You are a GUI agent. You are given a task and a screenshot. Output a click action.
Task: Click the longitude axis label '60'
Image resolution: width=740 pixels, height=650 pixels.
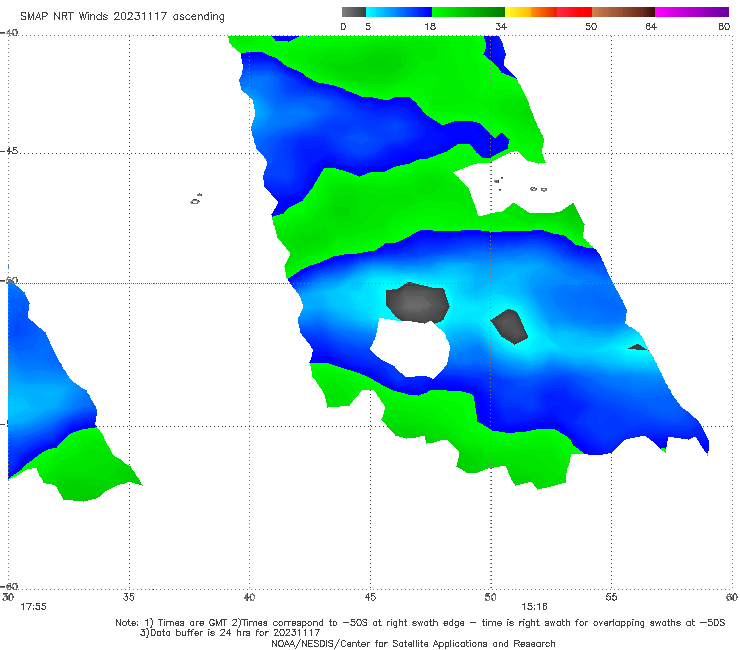[x=732, y=597]
